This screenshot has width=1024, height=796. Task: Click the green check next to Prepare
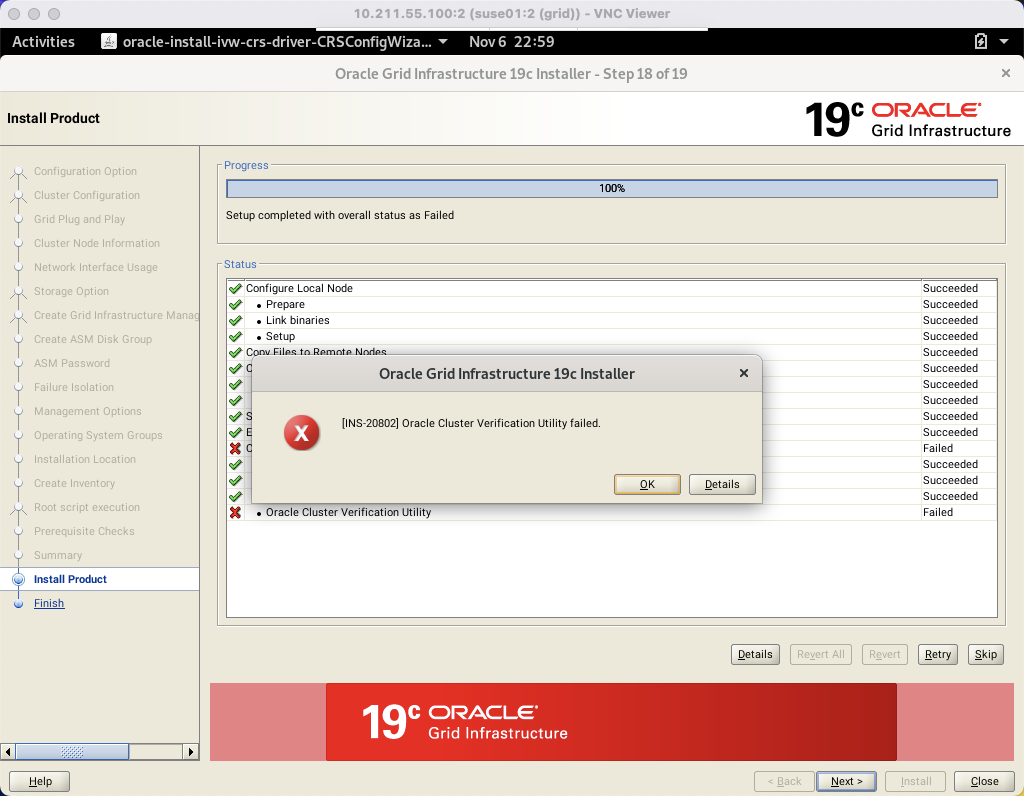click(235, 304)
